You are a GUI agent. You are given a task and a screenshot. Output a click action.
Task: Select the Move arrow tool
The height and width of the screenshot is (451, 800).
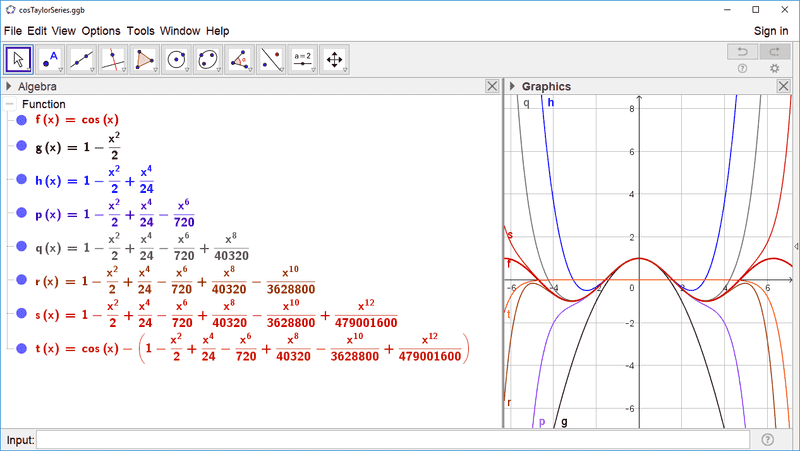(18, 59)
